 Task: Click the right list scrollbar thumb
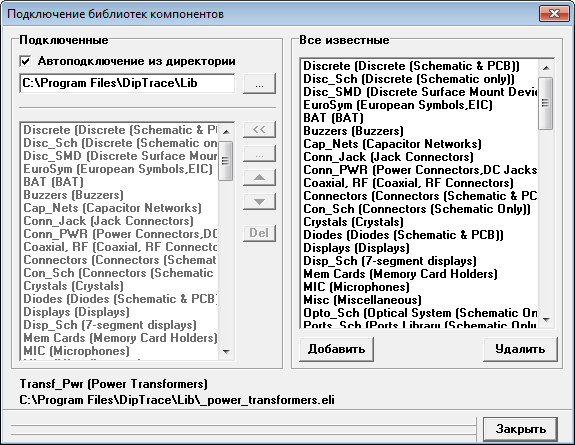[546, 103]
